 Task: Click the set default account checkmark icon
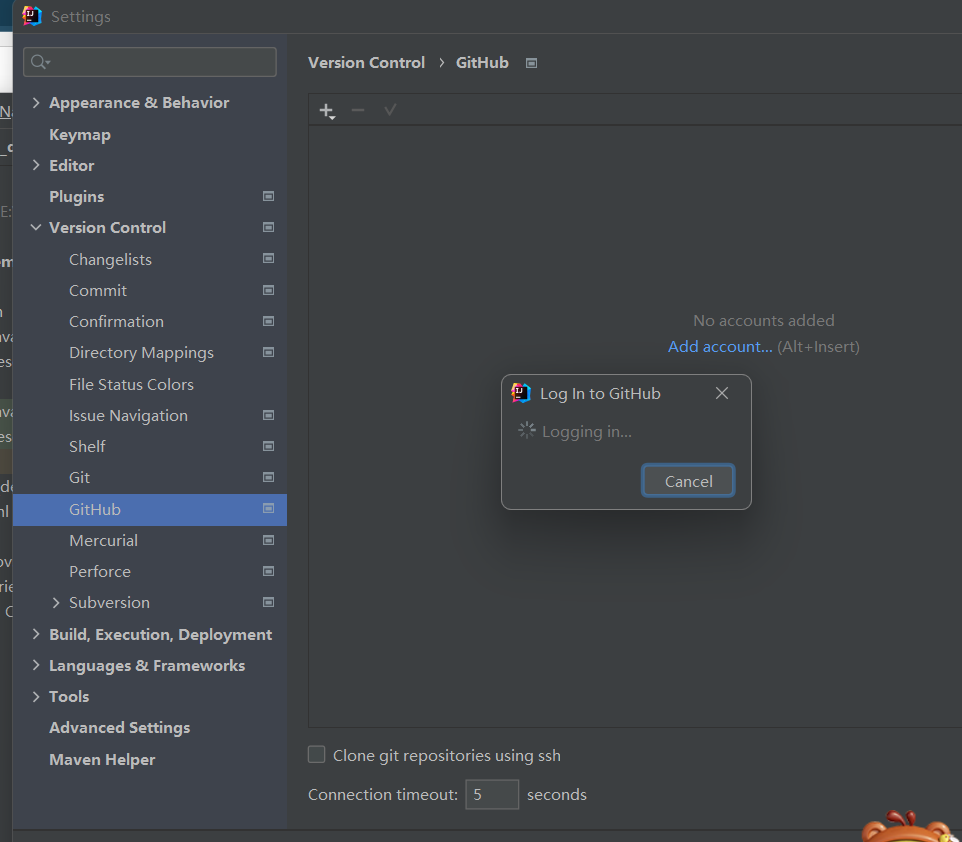[390, 110]
